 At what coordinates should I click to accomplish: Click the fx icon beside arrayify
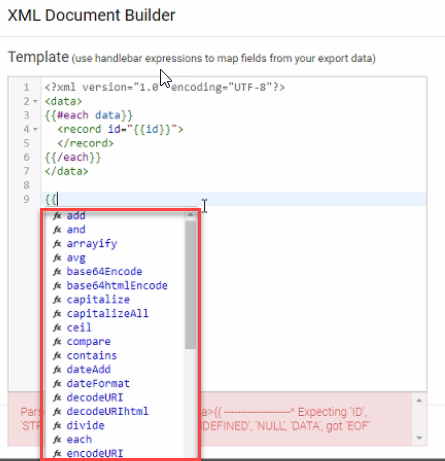[x=57, y=244]
